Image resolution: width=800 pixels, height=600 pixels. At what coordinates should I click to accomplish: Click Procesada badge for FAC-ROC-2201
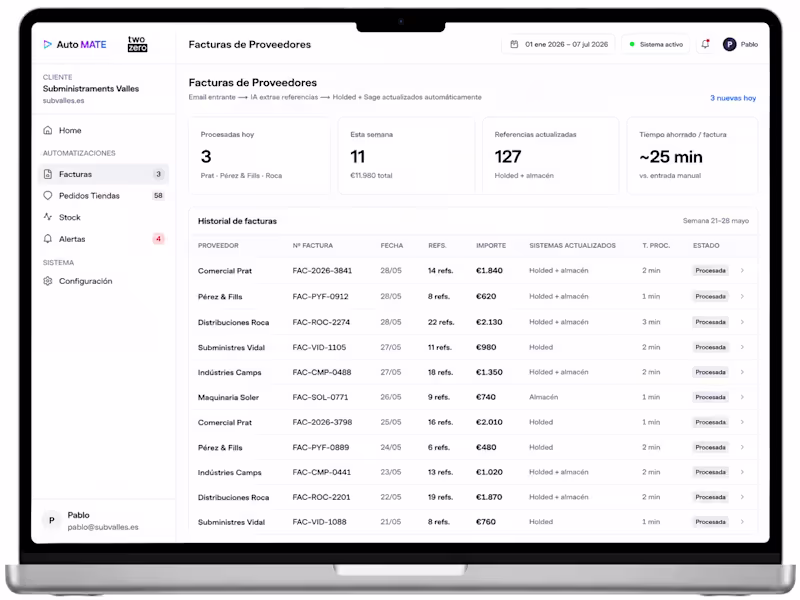(x=710, y=497)
